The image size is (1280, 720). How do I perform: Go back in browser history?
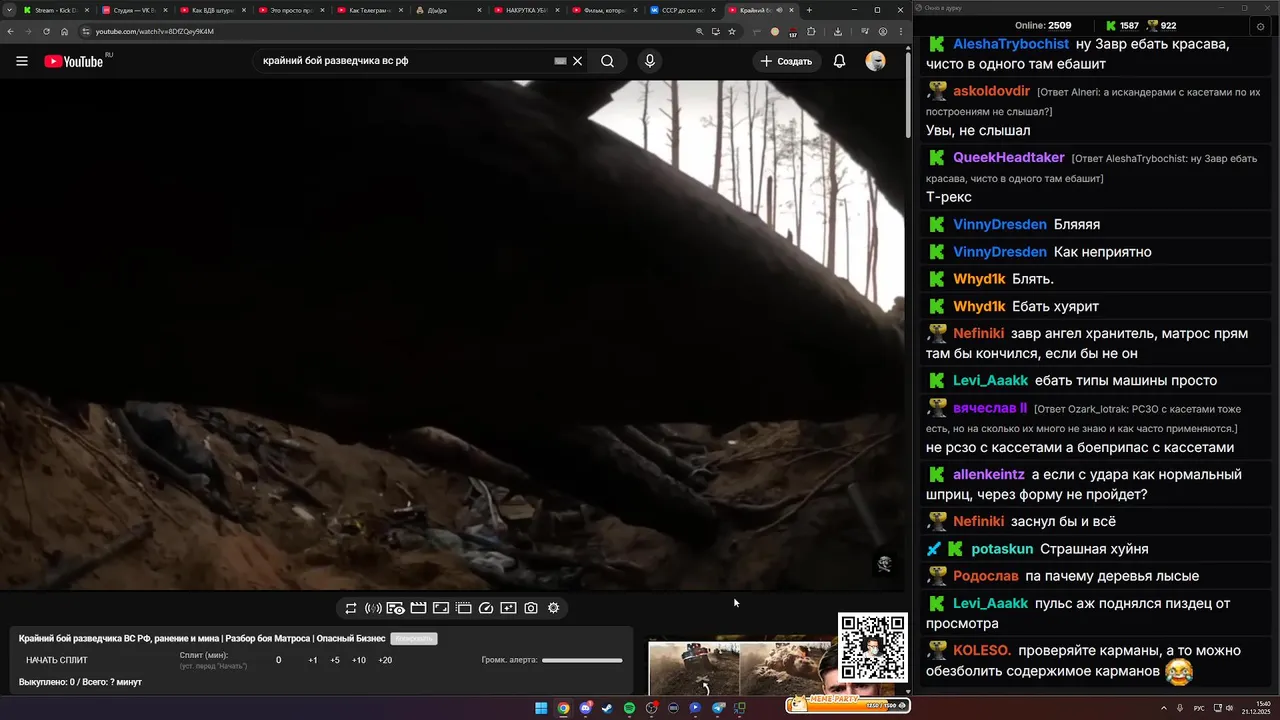coord(11,31)
